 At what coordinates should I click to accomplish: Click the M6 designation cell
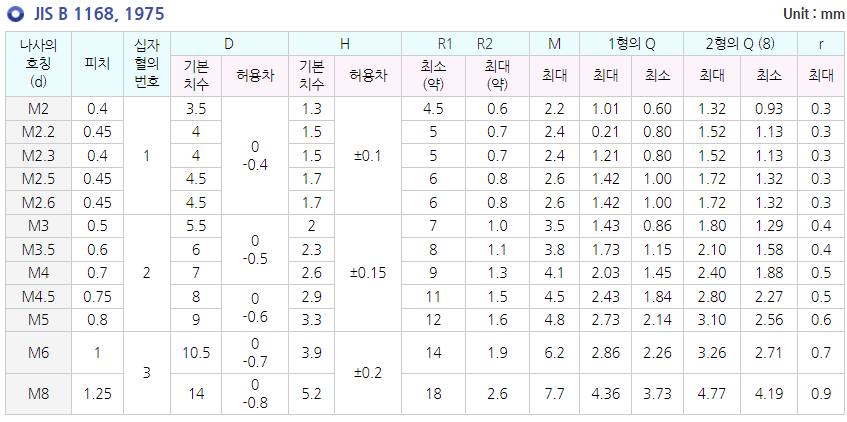pos(38,353)
